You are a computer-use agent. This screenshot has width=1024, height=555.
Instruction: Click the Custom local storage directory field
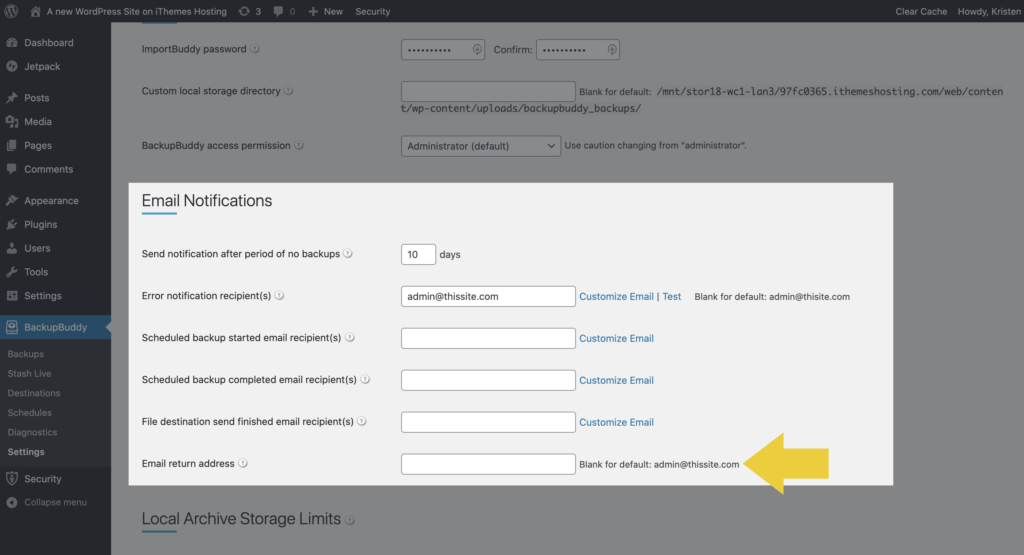pos(488,91)
